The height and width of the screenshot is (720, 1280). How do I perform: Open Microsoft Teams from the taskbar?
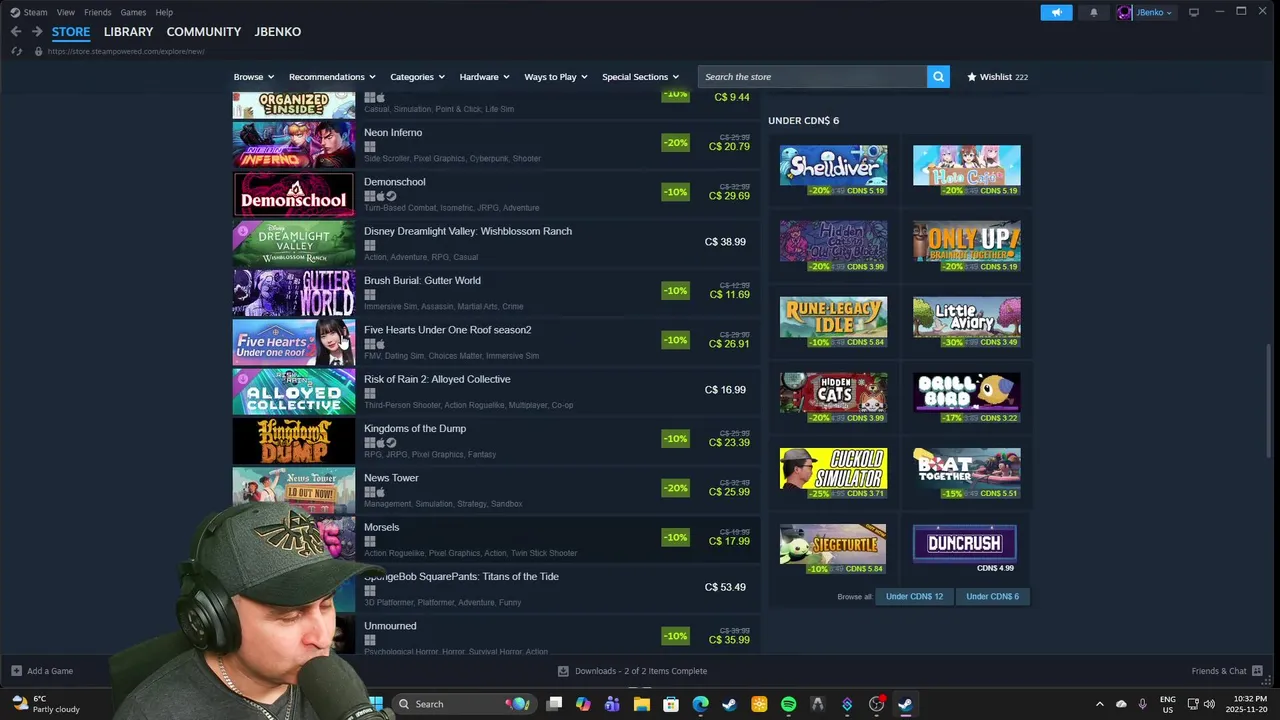coord(612,704)
